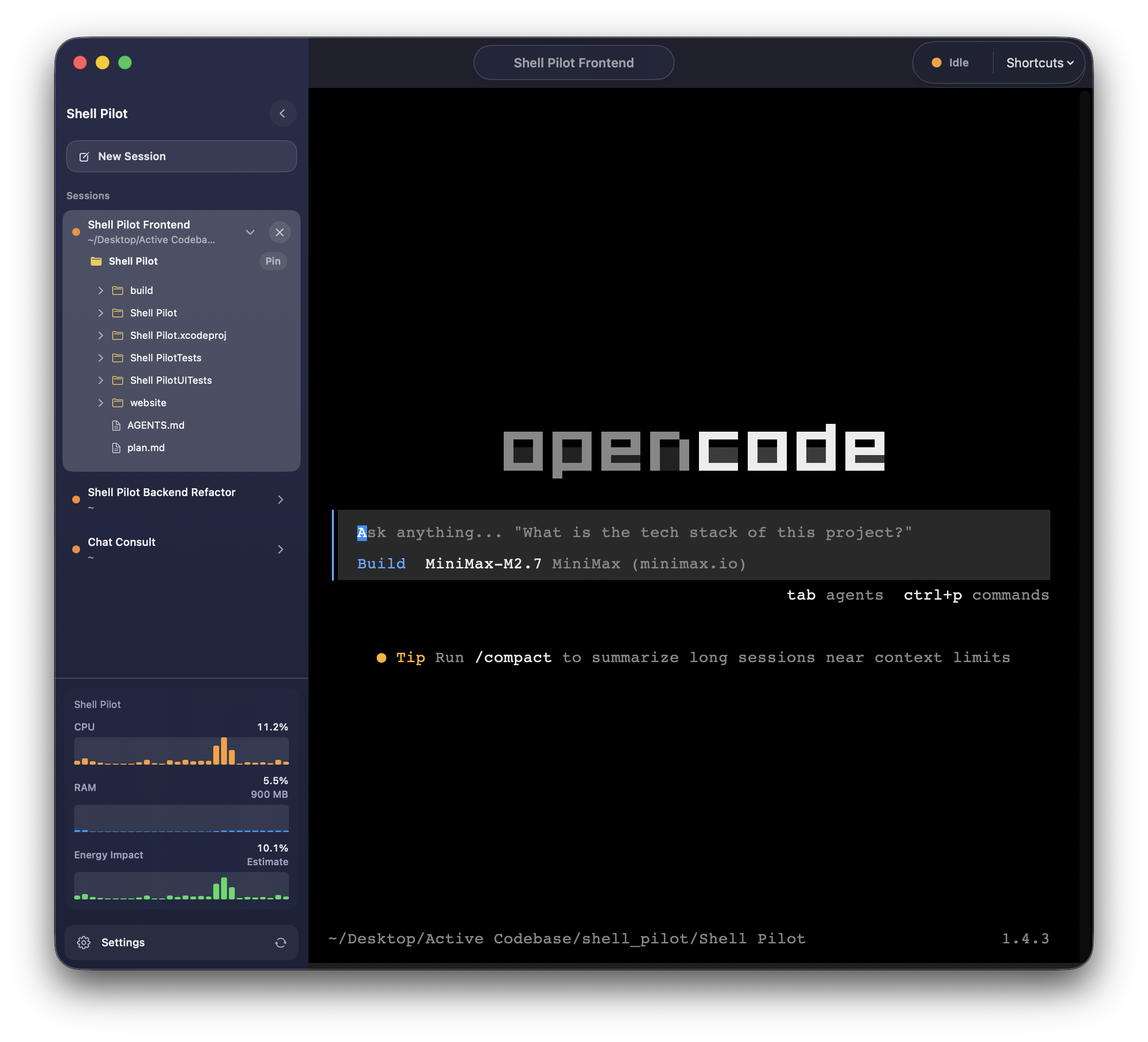This screenshot has height=1042, width=1148.
Task: Select the Shell PilotUITests tree row
Action: coord(181,380)
